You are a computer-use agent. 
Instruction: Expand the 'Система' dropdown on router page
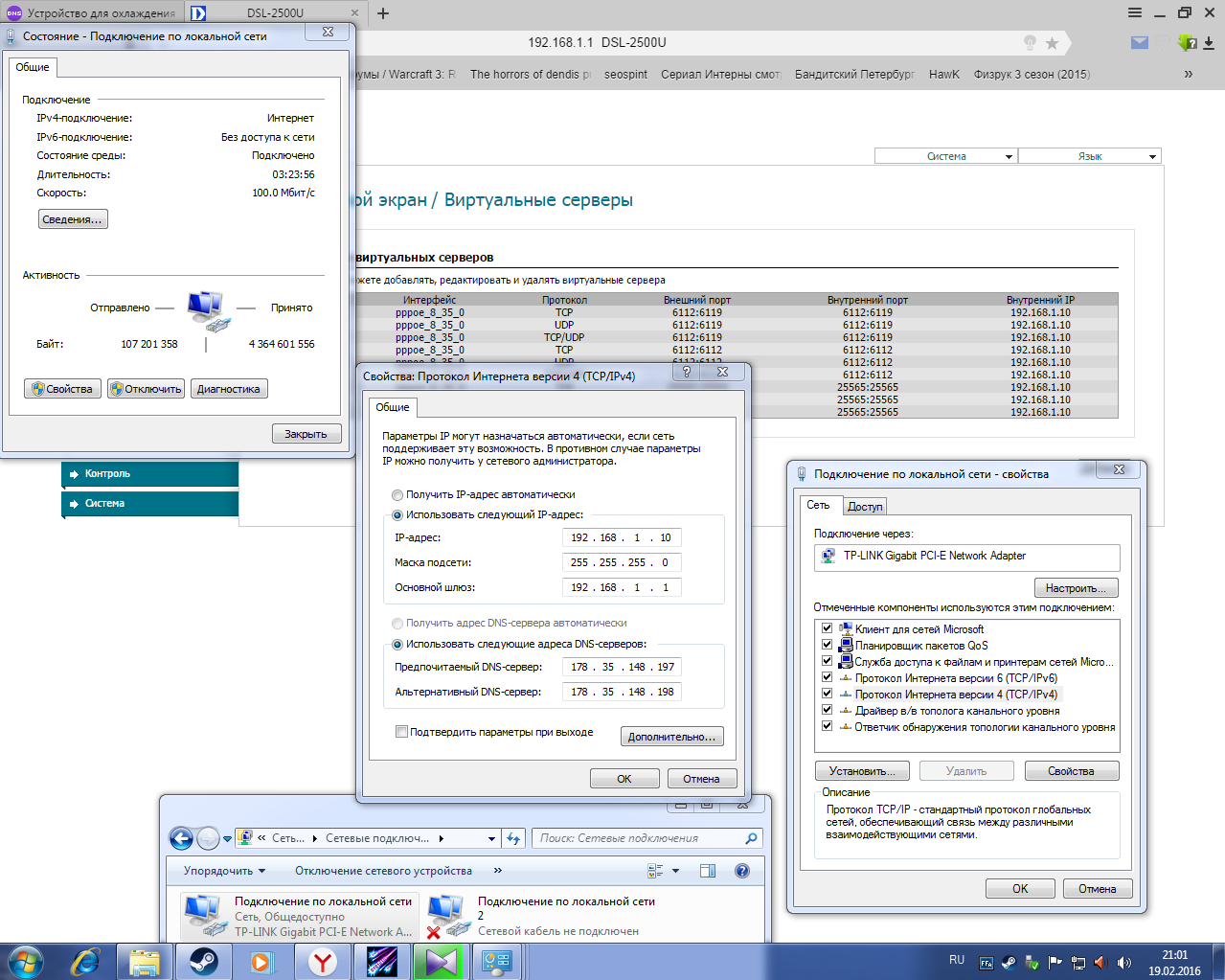tap(945, 156)
